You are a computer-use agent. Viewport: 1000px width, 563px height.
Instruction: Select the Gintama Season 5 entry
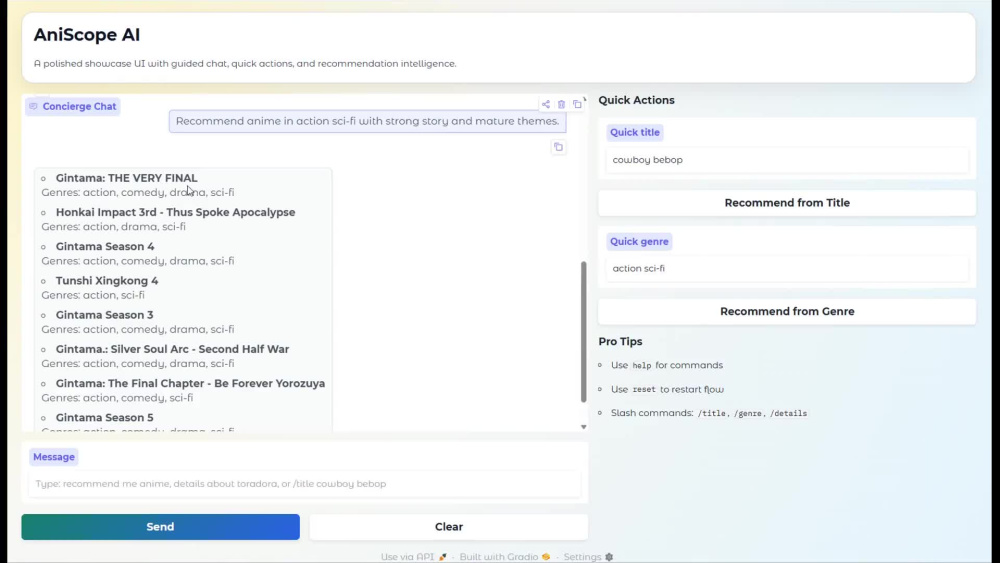click(105, 418)
